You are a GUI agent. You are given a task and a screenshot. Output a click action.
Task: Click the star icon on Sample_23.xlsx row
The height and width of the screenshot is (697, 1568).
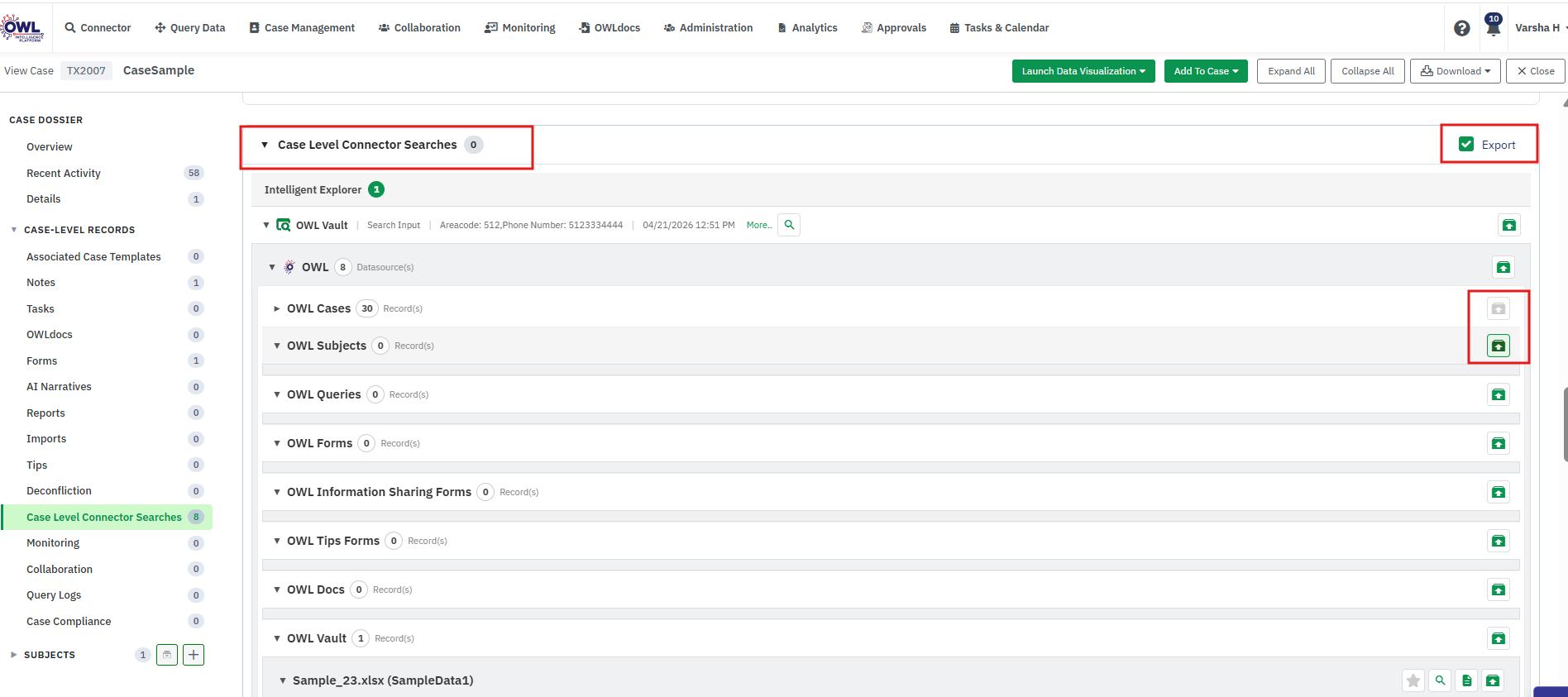click(1413, 680)
